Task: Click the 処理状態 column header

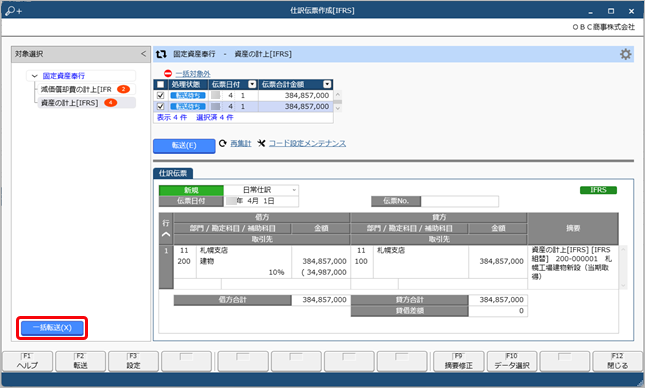Action: [x=188, y=84]
